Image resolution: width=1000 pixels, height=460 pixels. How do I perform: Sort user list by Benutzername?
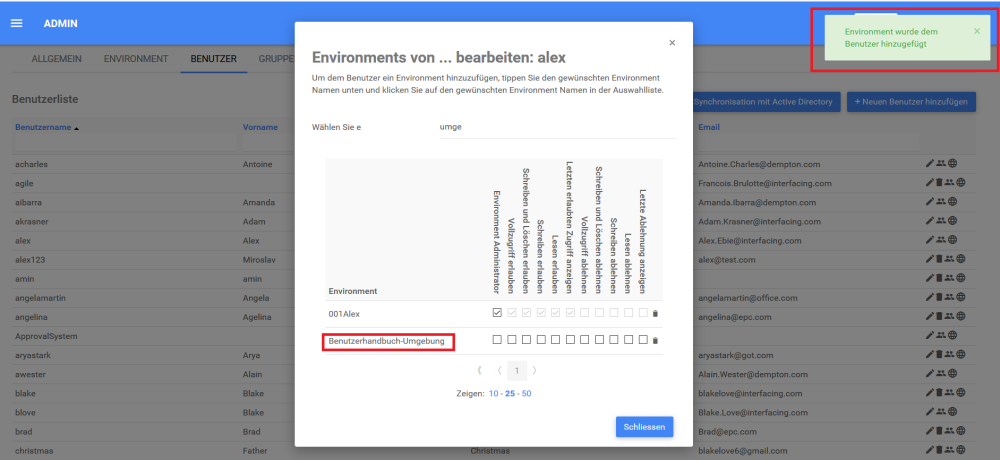point(45,127)
